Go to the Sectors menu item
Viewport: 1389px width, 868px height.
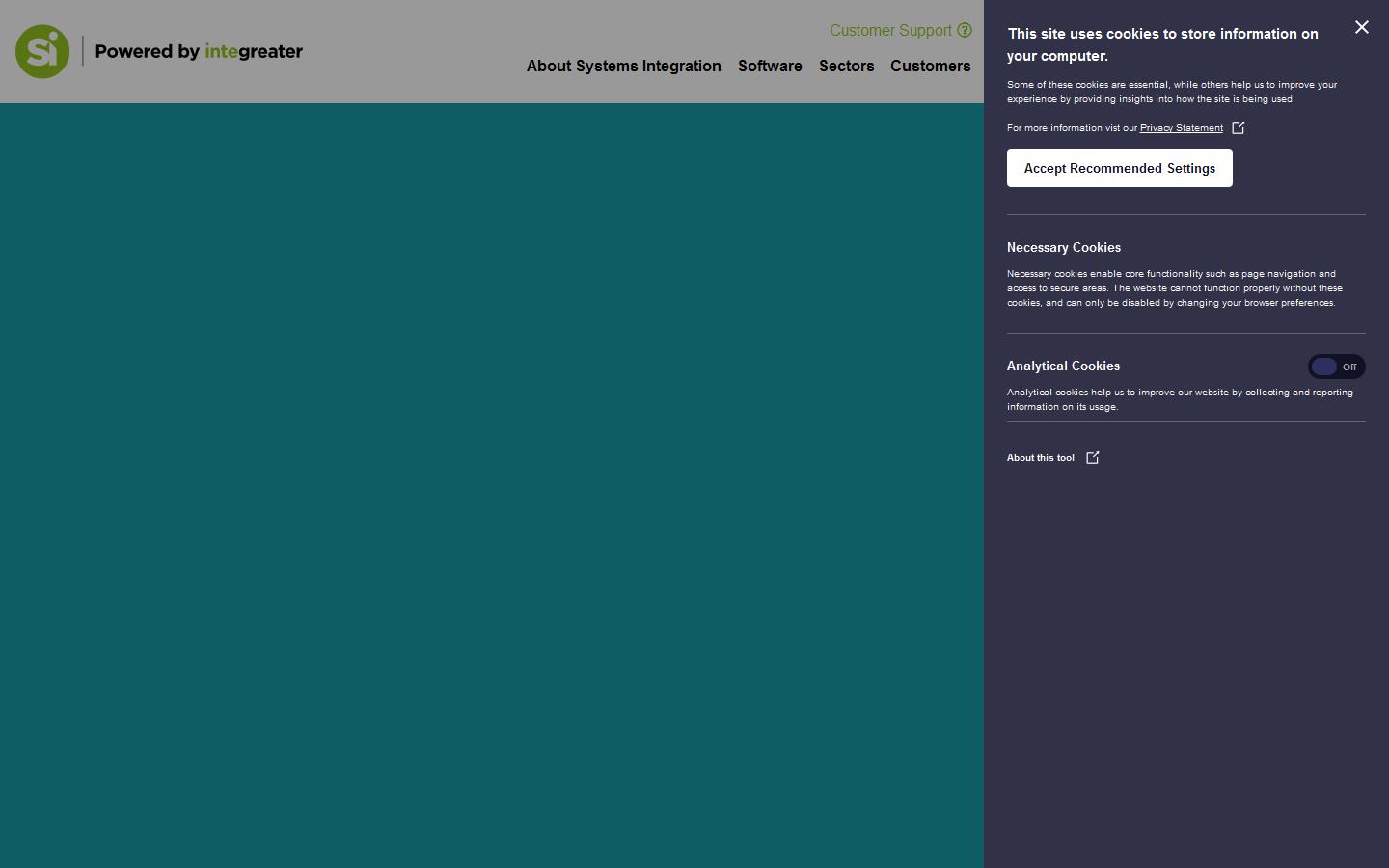846,67
